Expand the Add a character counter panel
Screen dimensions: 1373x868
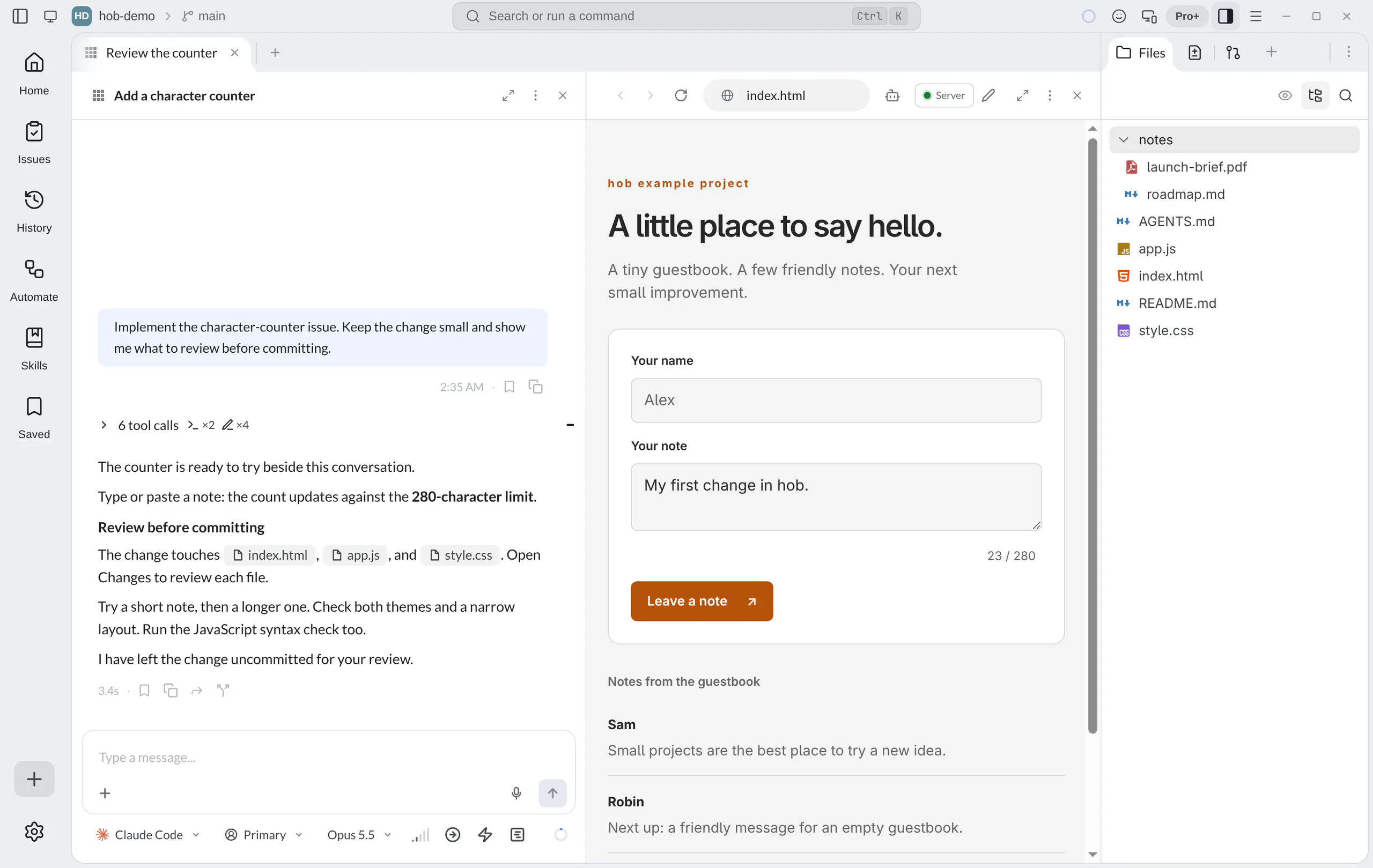coord(507,95)
